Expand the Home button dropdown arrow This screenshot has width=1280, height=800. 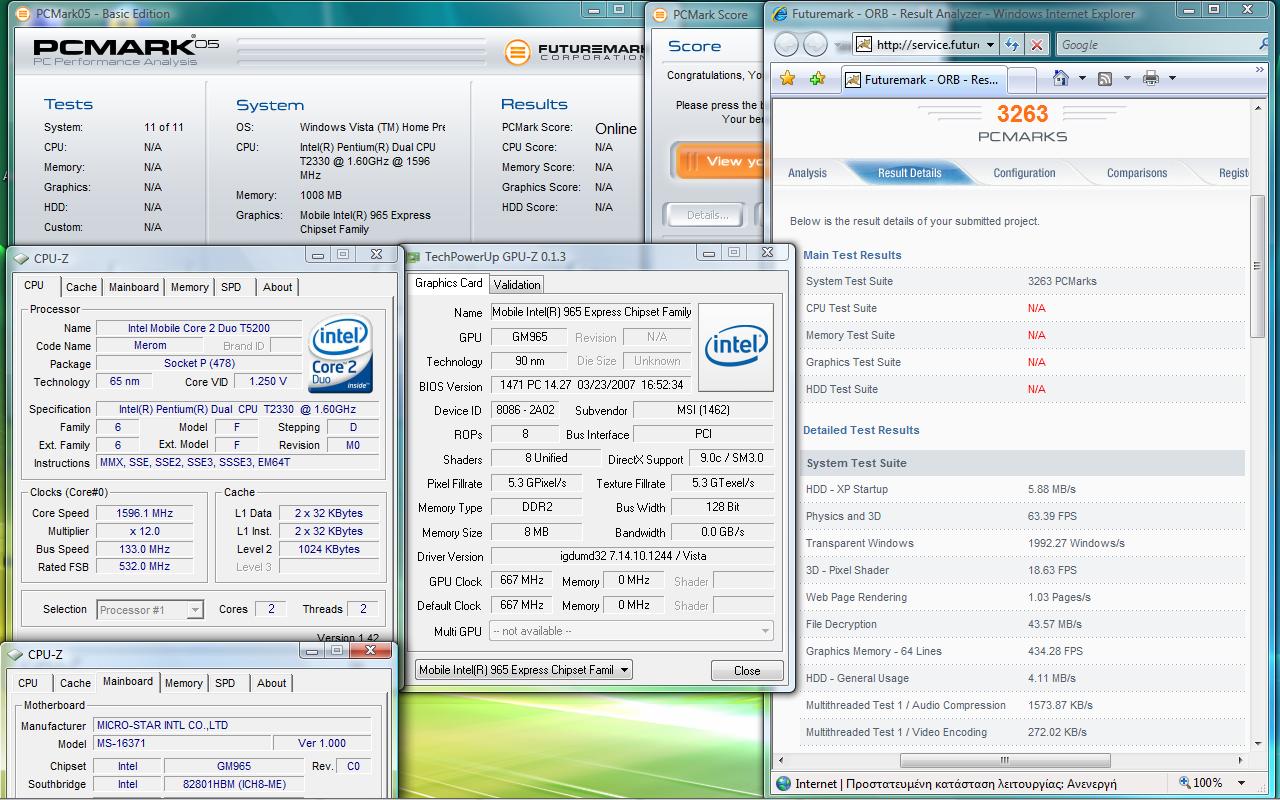coord(1081,78)
